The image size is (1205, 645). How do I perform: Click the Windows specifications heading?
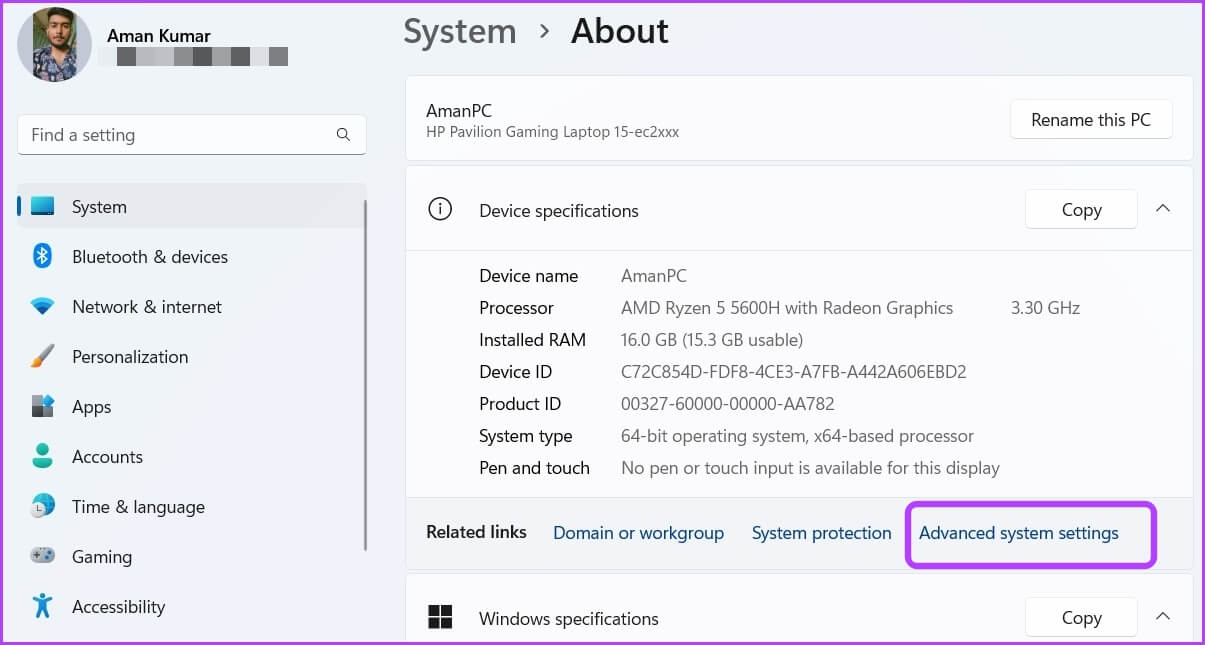[569, 619]
